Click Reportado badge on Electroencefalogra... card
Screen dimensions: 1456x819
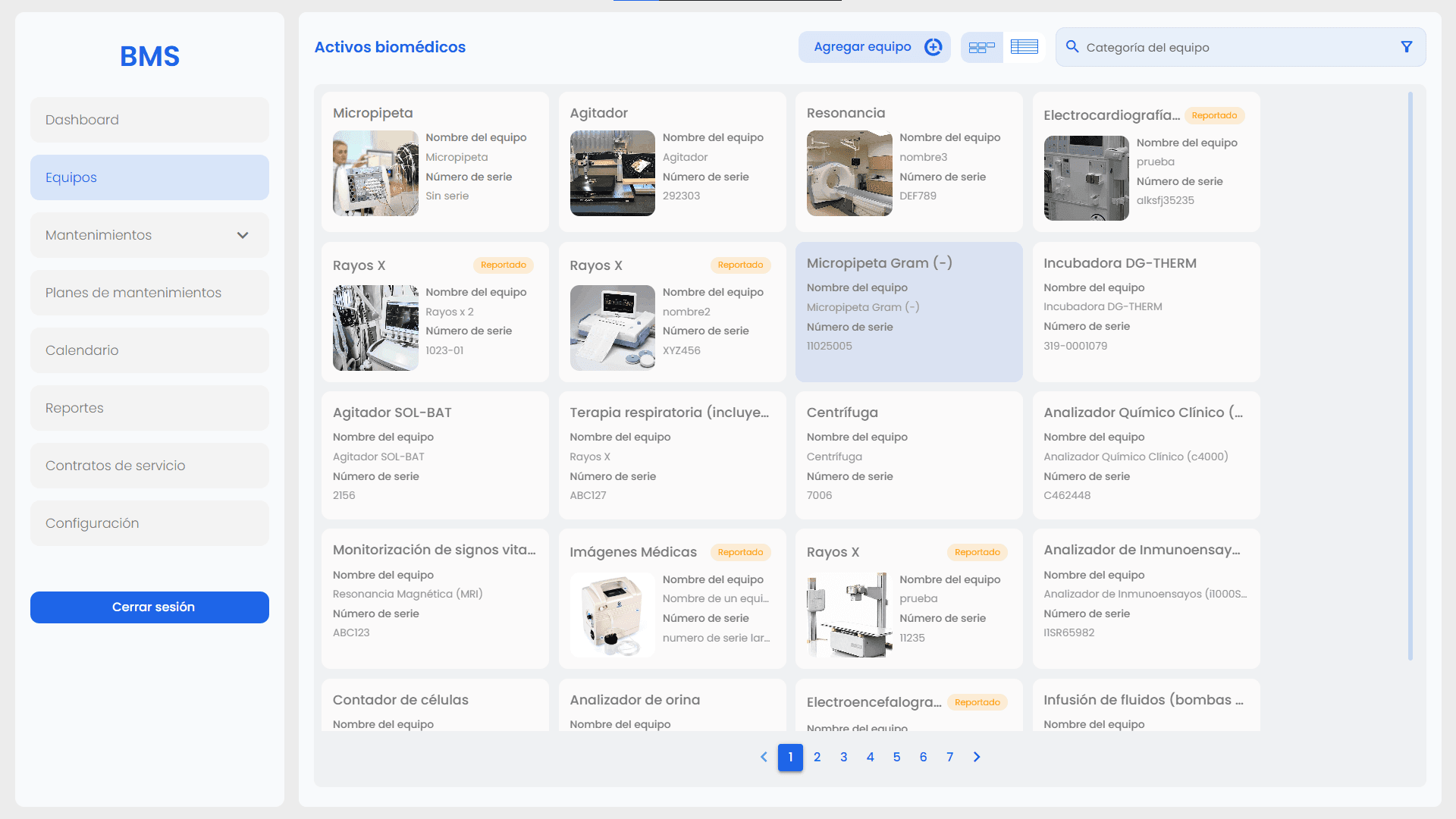pyautogui.click(x=977, y=702)
